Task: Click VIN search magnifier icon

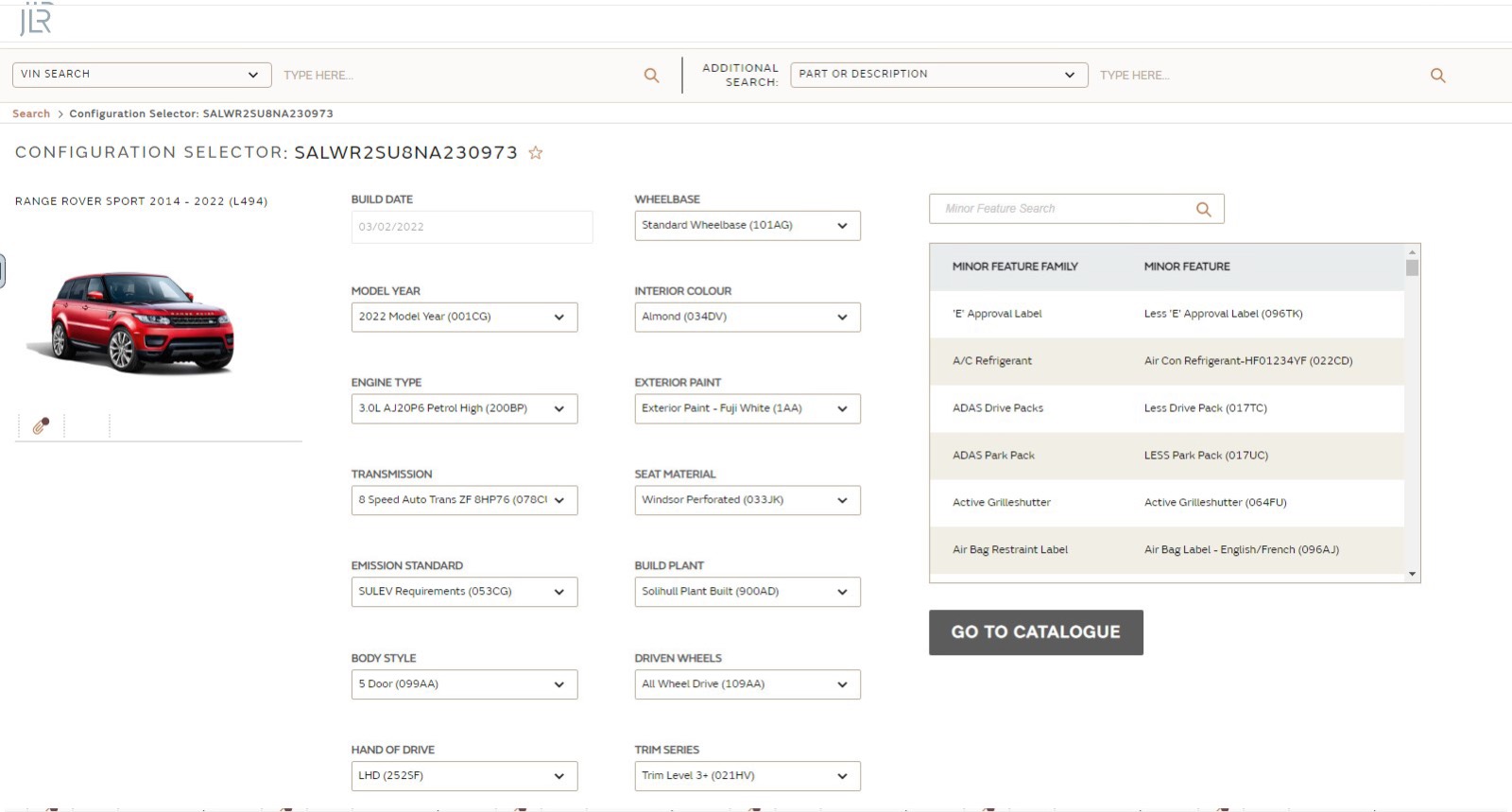Action: pyautogui.click(x=651, y=76)
